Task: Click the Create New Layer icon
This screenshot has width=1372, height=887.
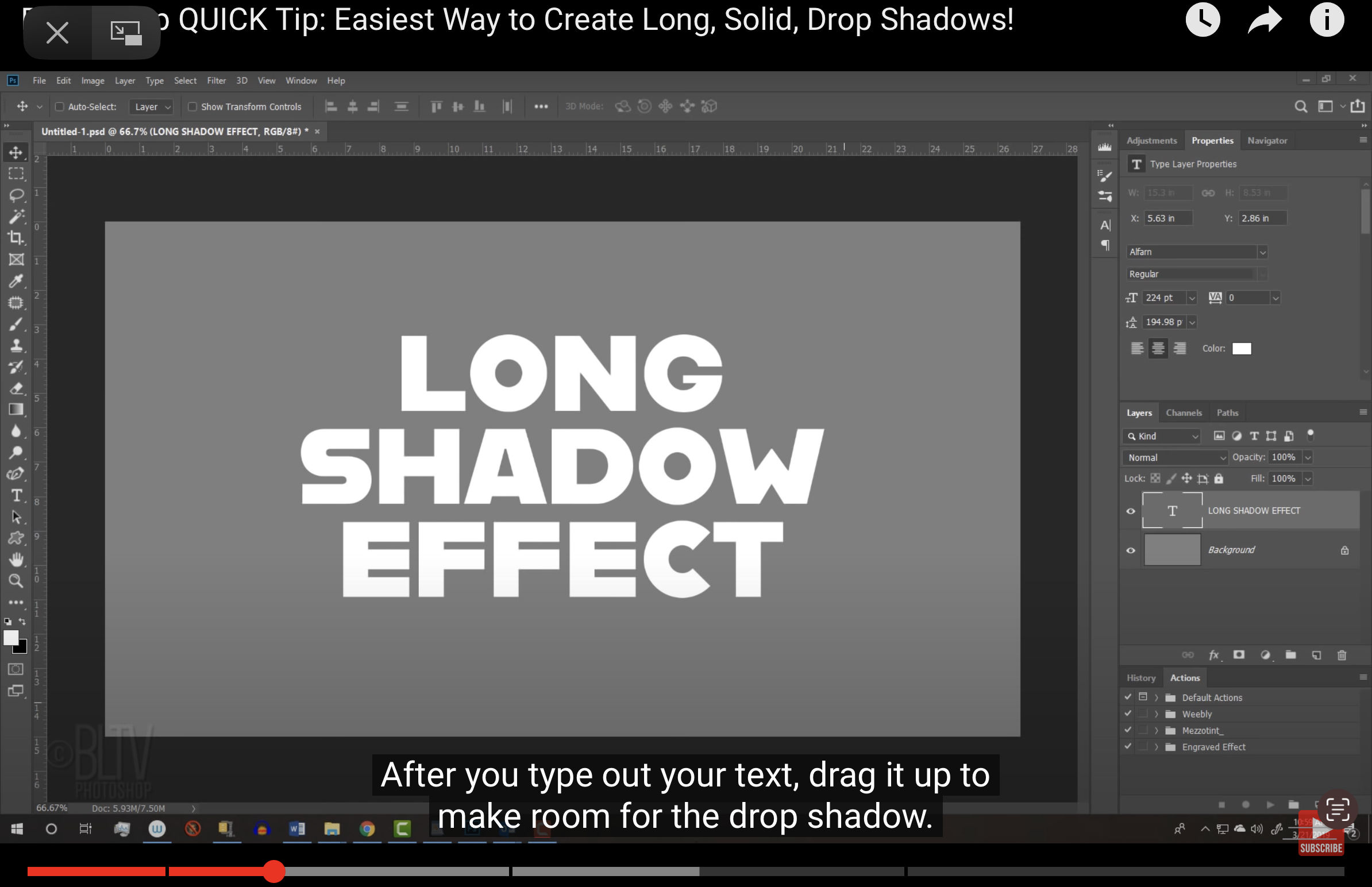Action: (x=1316, y=655)
